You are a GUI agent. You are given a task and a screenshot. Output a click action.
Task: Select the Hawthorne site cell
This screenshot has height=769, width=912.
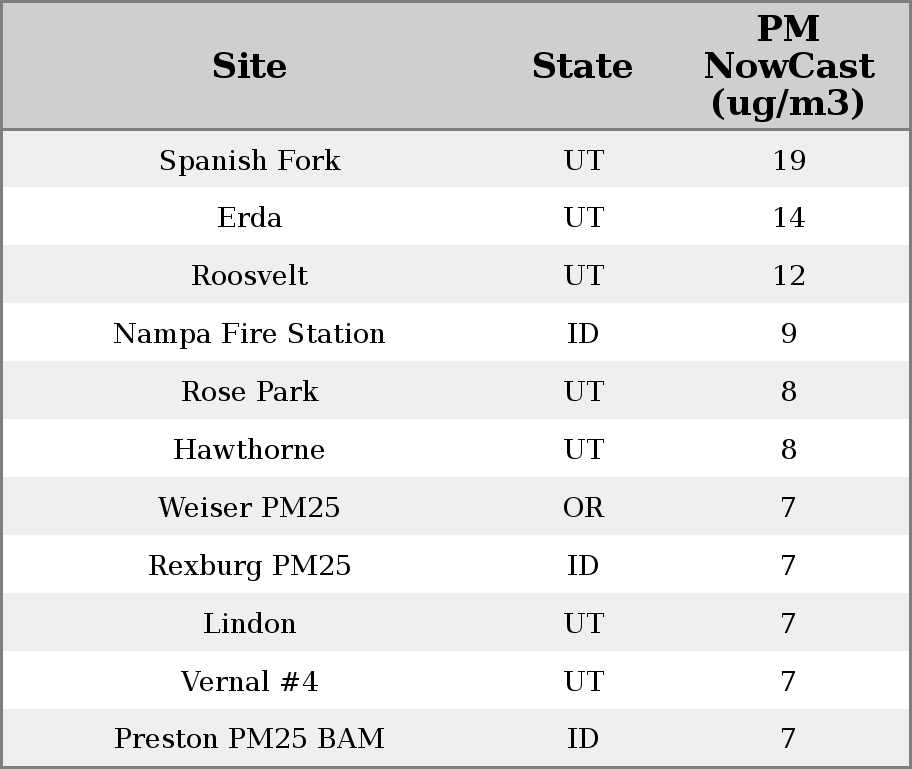[250, 450]
